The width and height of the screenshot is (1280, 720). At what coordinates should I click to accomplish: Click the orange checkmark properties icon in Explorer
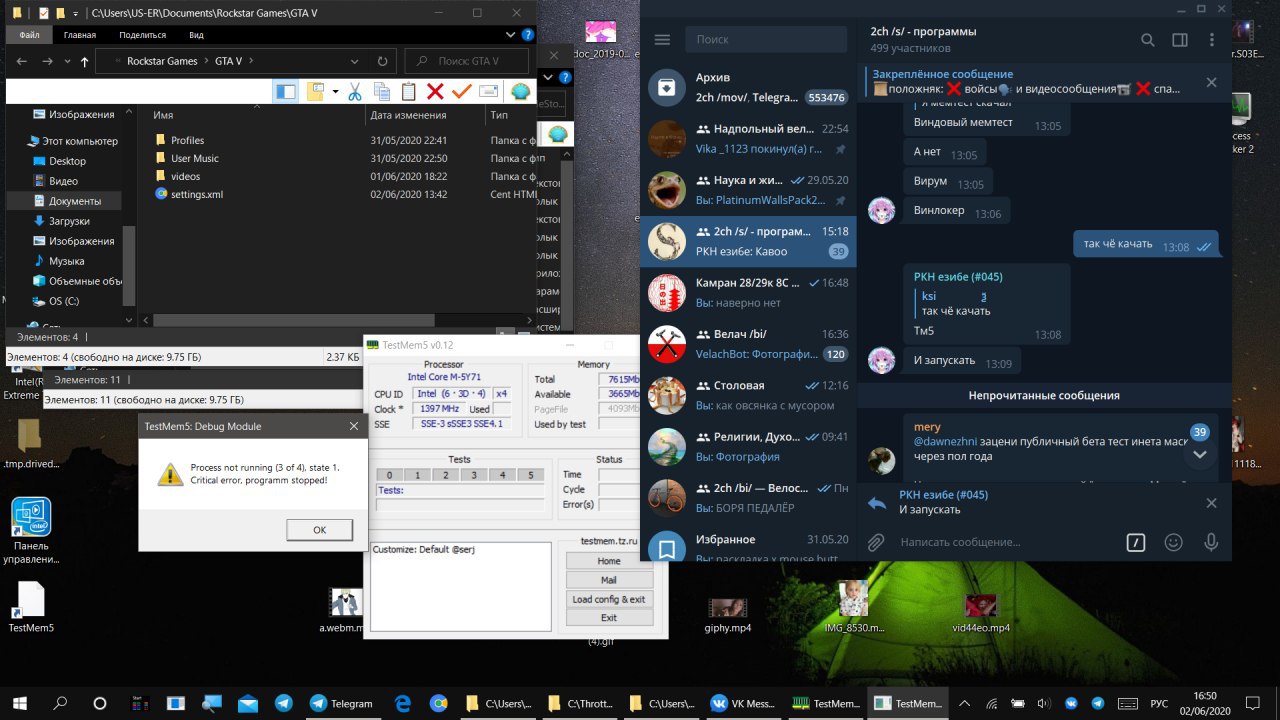(x=461, y=91)
